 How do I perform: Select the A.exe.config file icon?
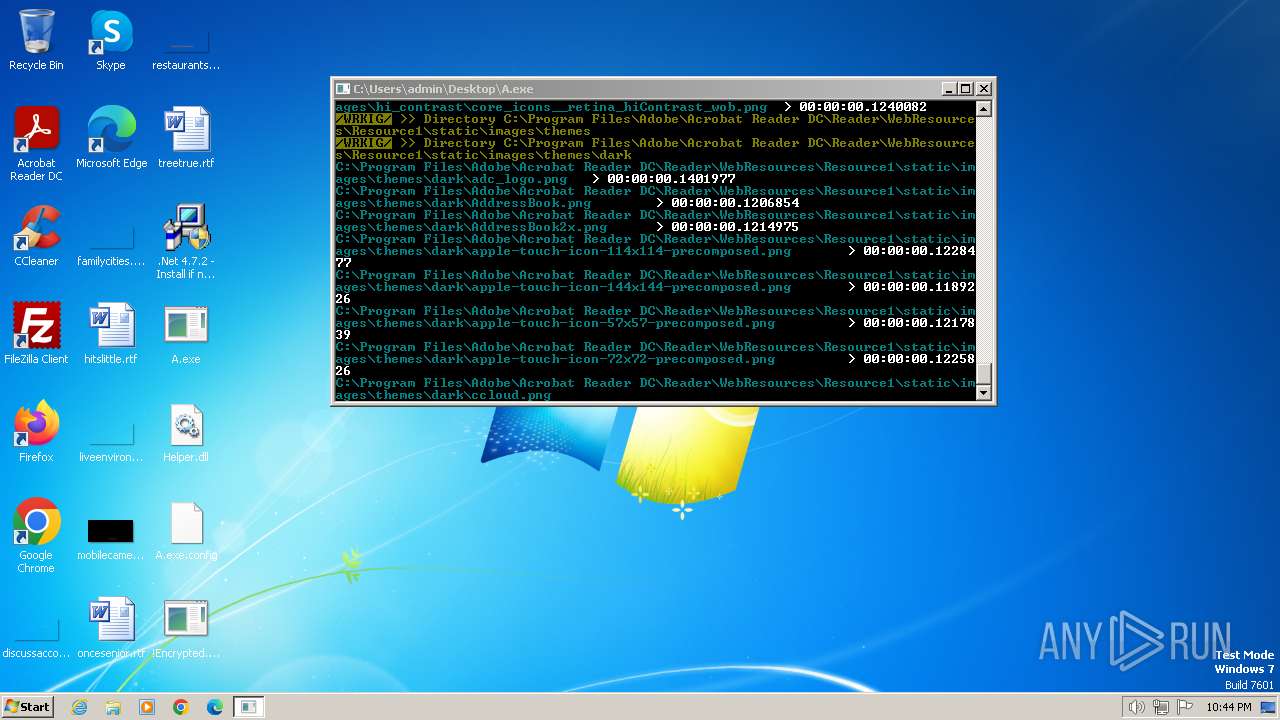click(x=186, y=530)
